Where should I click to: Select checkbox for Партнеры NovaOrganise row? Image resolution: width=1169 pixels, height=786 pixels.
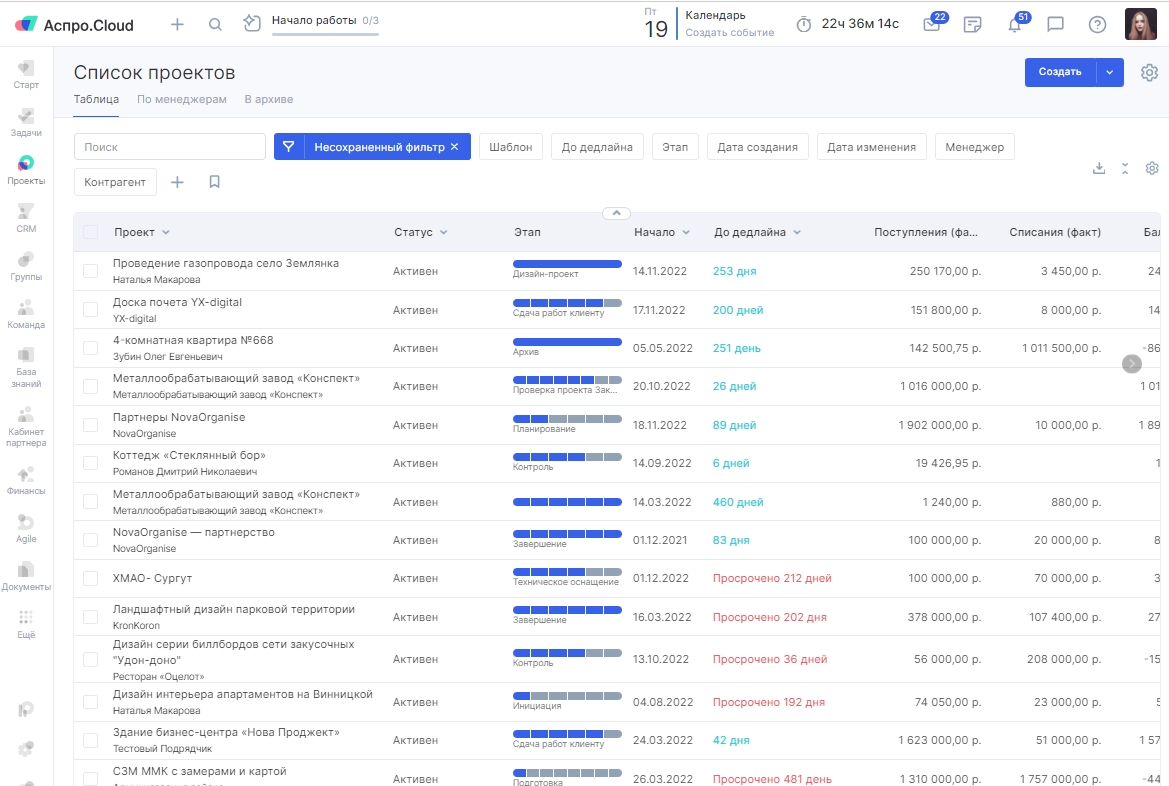click(x=91, y=425)
